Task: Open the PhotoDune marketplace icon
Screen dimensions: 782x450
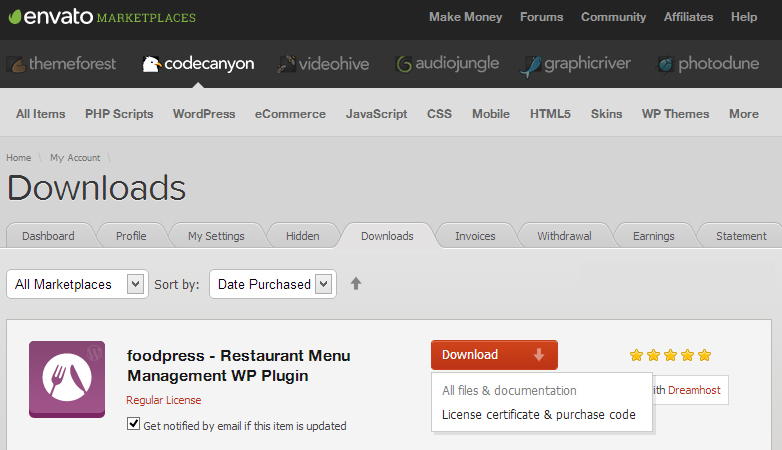Action: pos(665,64)
